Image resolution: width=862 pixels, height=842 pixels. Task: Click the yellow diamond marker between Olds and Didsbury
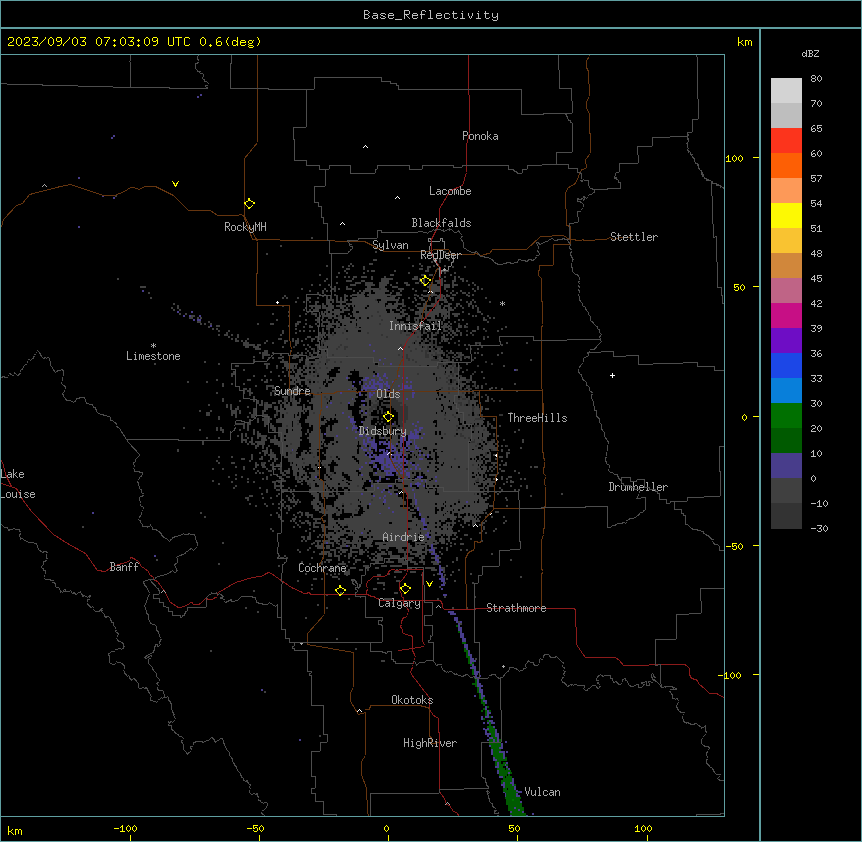click(388, 417)
